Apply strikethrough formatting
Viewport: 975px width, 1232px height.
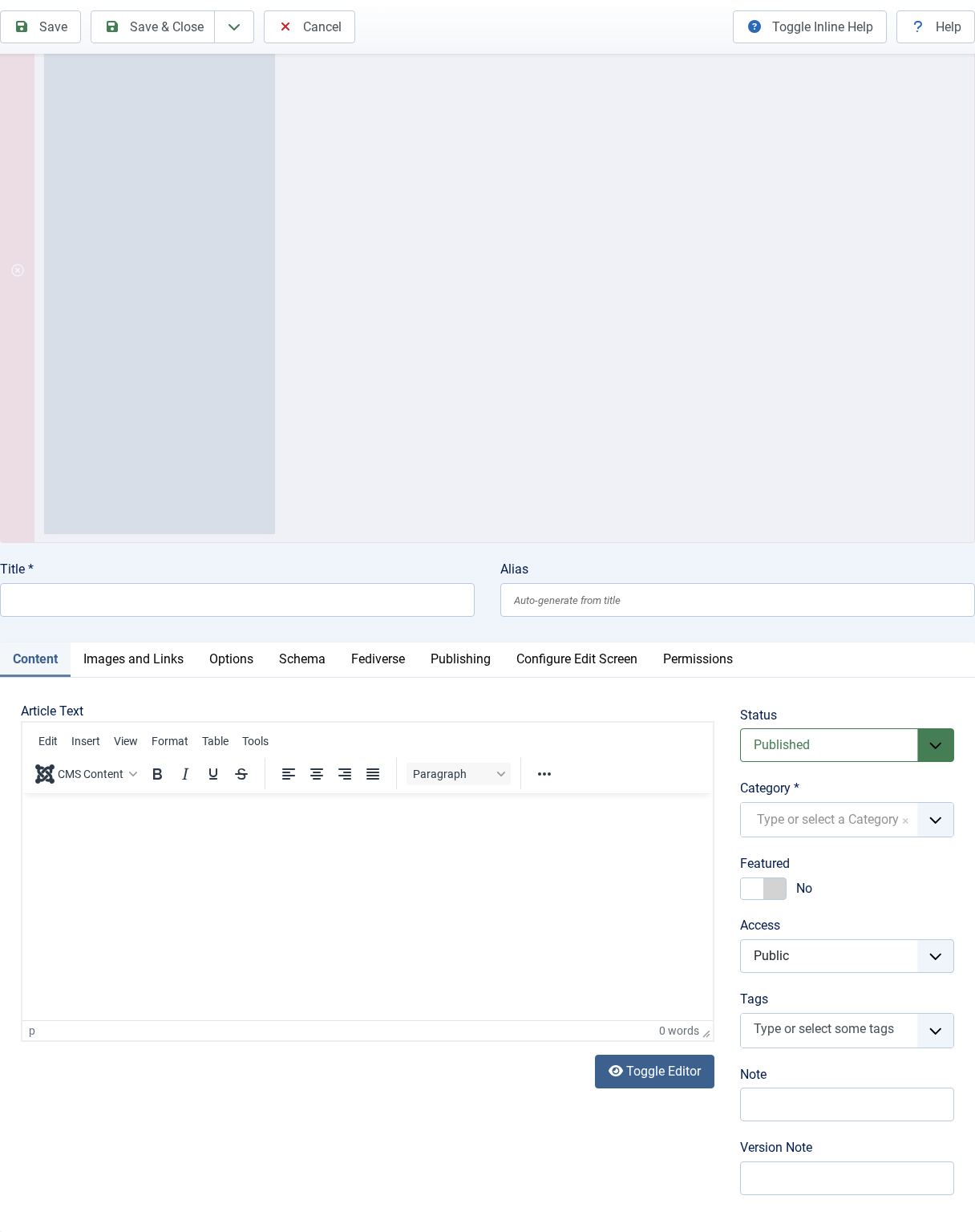click(x=241, y=774)
